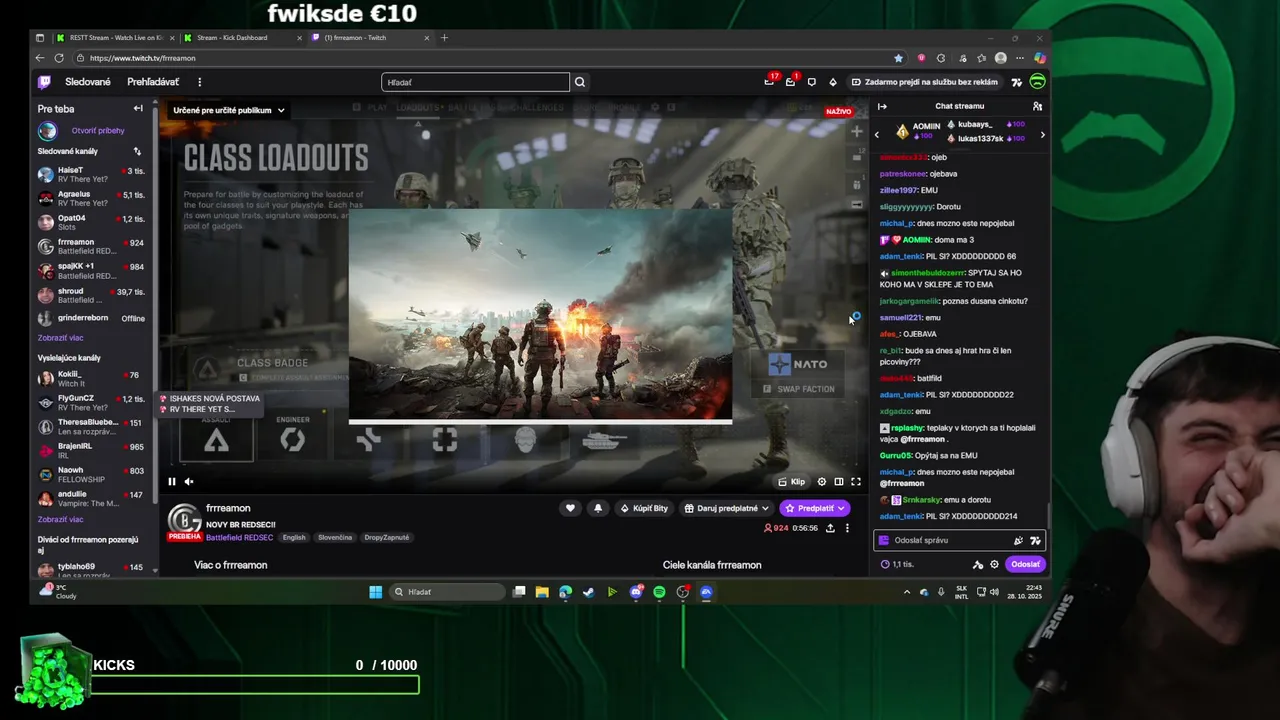Sort followed channels with the arrows icon

(x=137, y=151)
